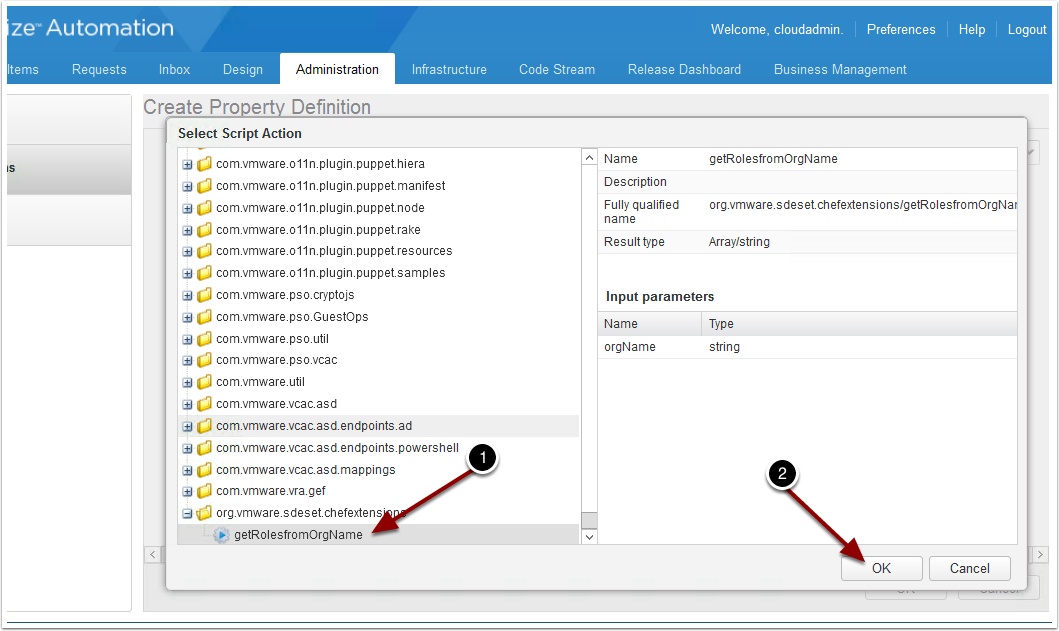Viewport: 1059px width, 631px height.
Task: Open the Business Management tab
Action: pos(840,70)
